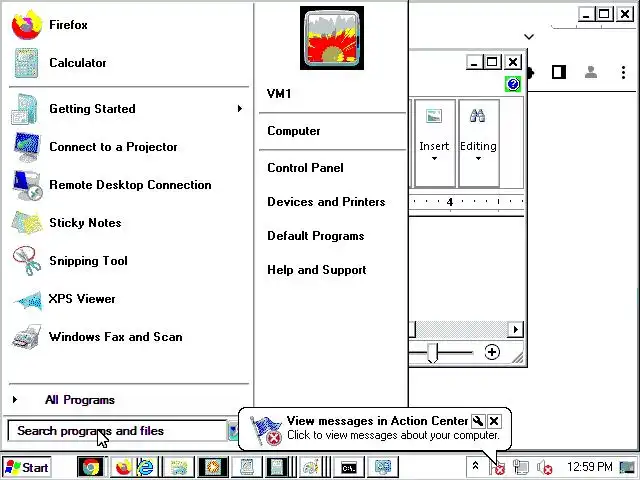Click the clock showing 12:59 PM
The image size is (640, 480).
pos(589,467)
